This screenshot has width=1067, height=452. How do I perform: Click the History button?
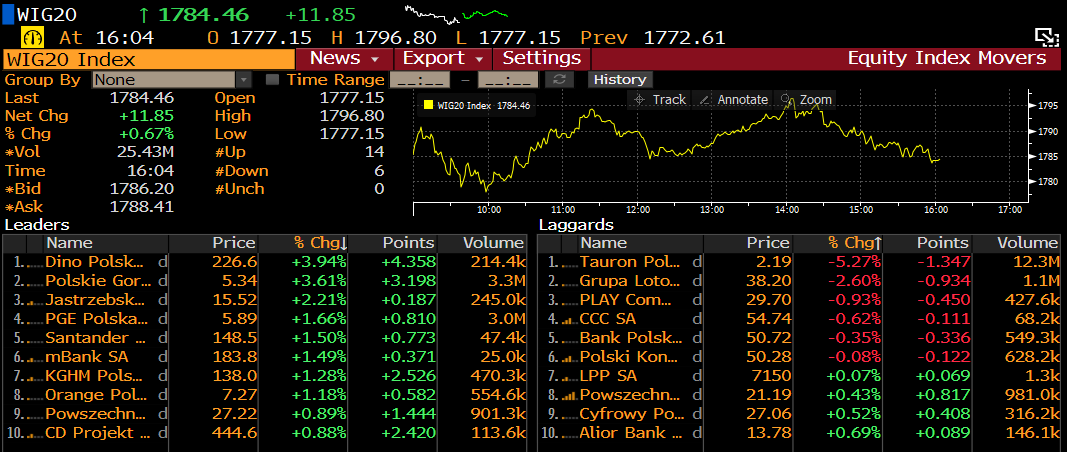[x=620, y=80]
